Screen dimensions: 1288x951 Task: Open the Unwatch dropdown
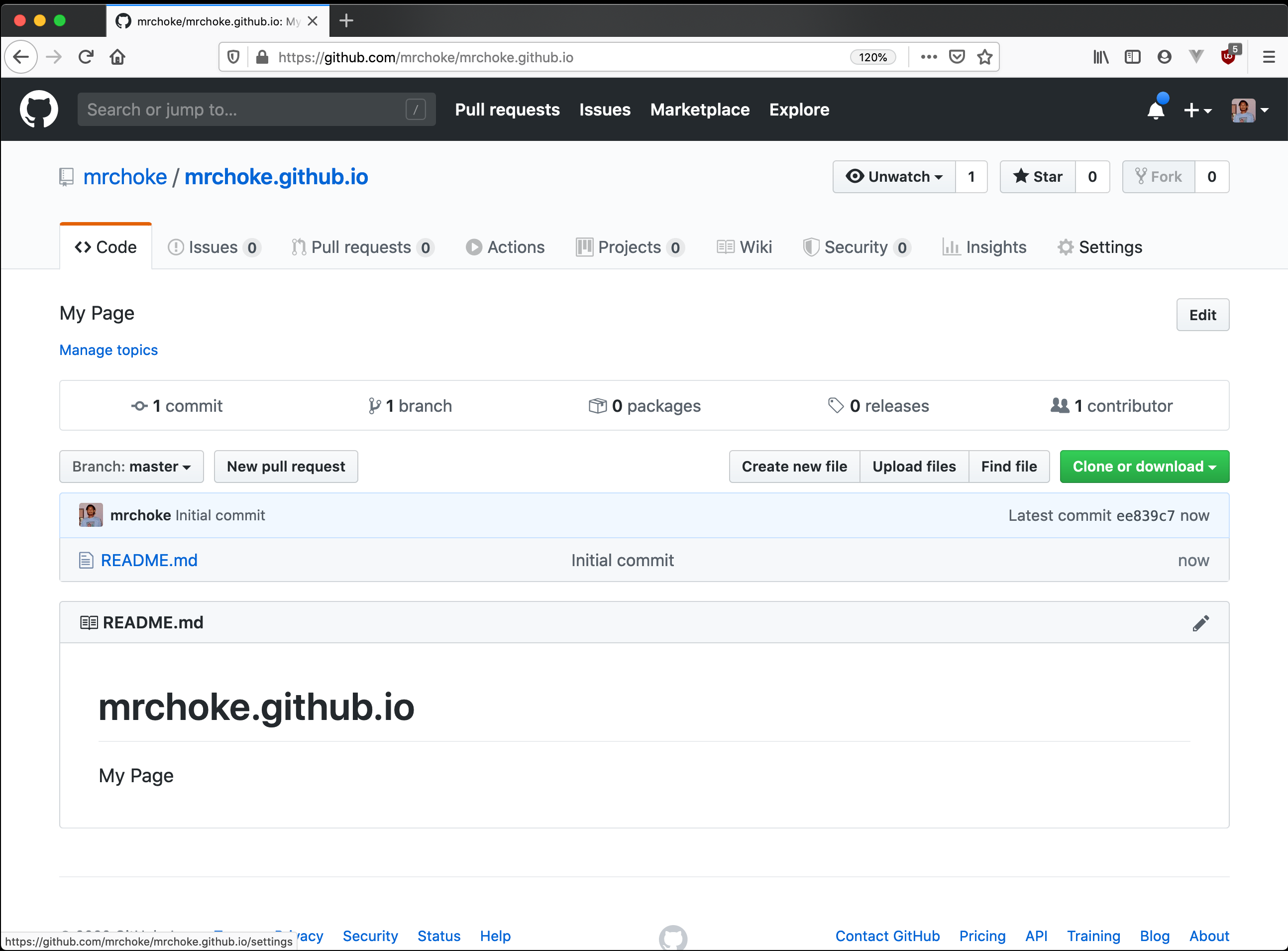pos(894,177)
